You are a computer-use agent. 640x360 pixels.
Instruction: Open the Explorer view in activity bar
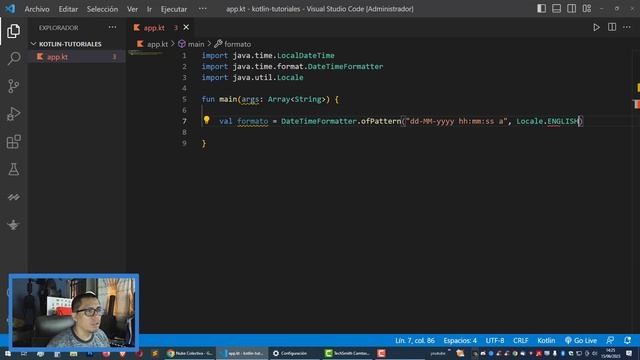13,31
